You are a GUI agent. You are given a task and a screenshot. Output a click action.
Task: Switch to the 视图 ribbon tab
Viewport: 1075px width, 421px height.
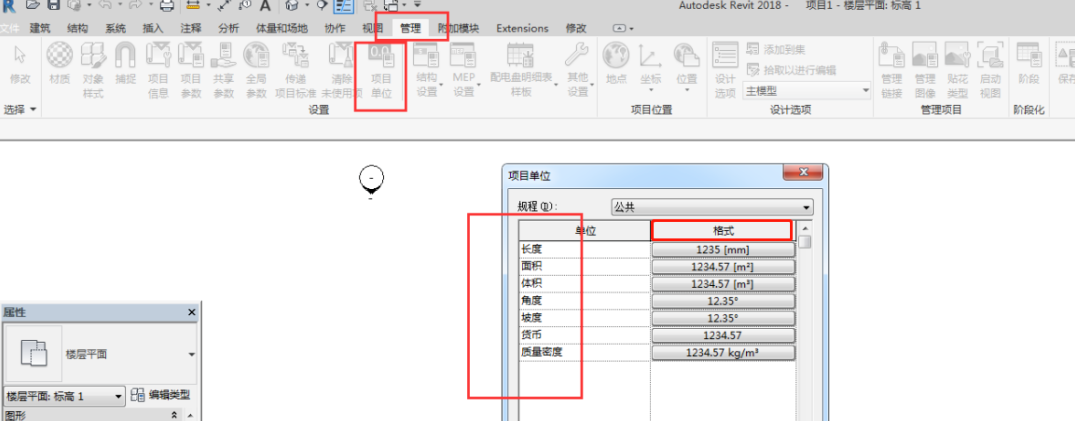coord(372,28)
